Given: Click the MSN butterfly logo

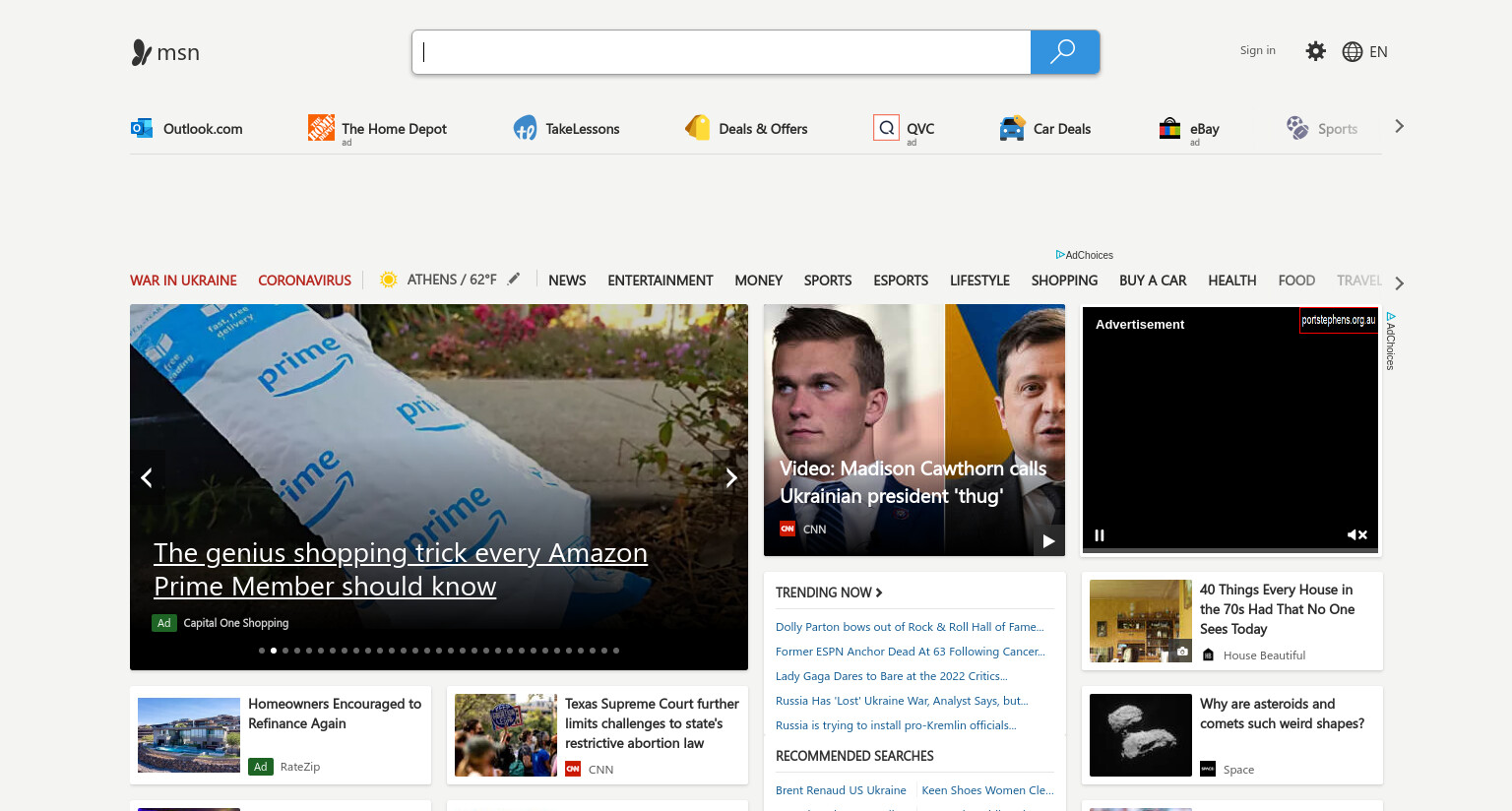Looking at the screenshot, I should coord(142,52).
